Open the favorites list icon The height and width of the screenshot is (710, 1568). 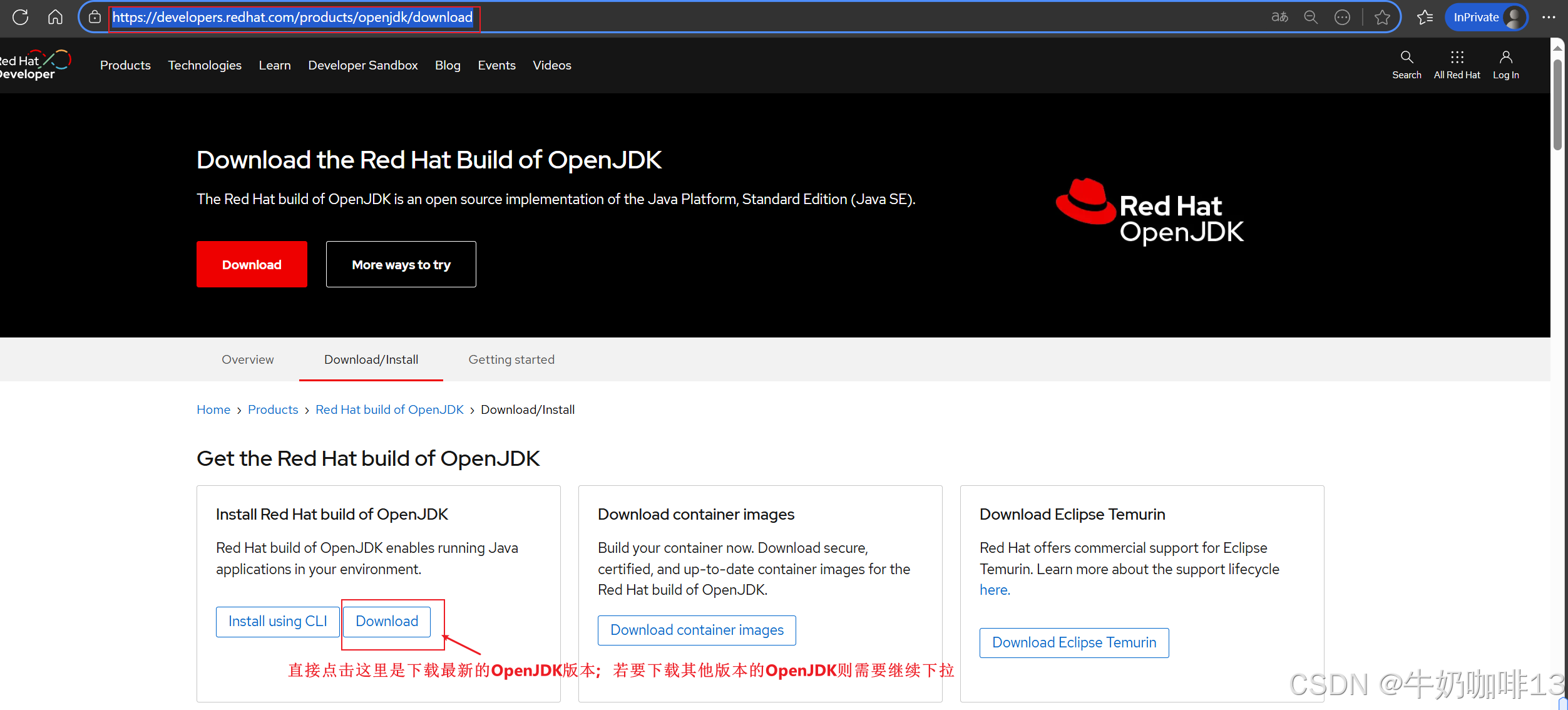1425,17
